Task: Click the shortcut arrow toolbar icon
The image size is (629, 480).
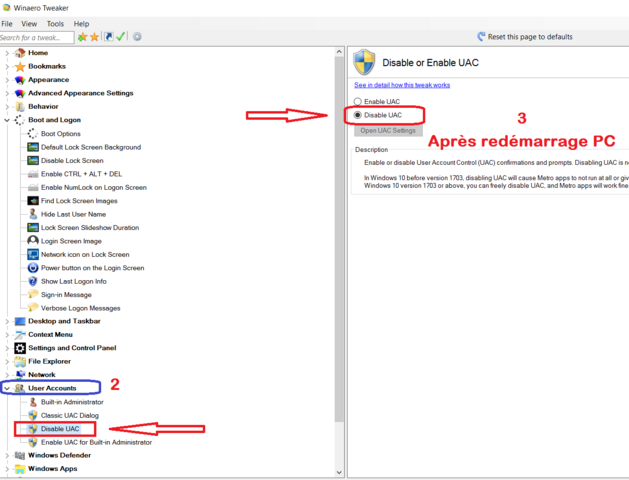Action: click(108, 37)
